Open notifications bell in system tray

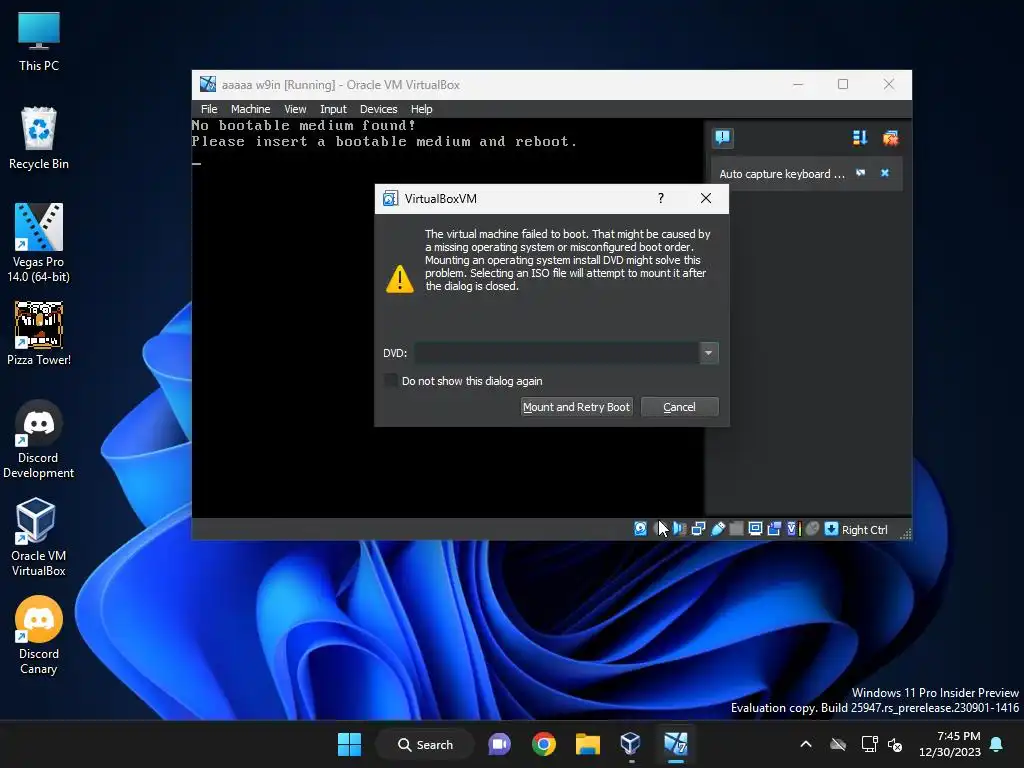tap(997, 744)
